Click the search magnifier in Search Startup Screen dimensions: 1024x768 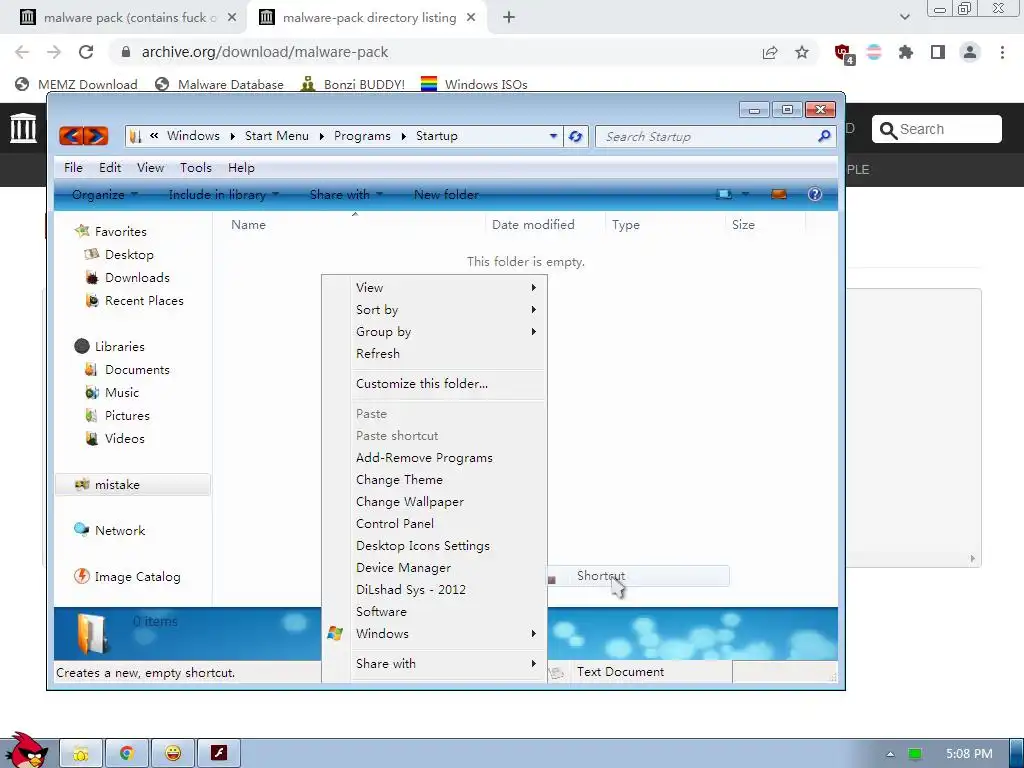824,136
